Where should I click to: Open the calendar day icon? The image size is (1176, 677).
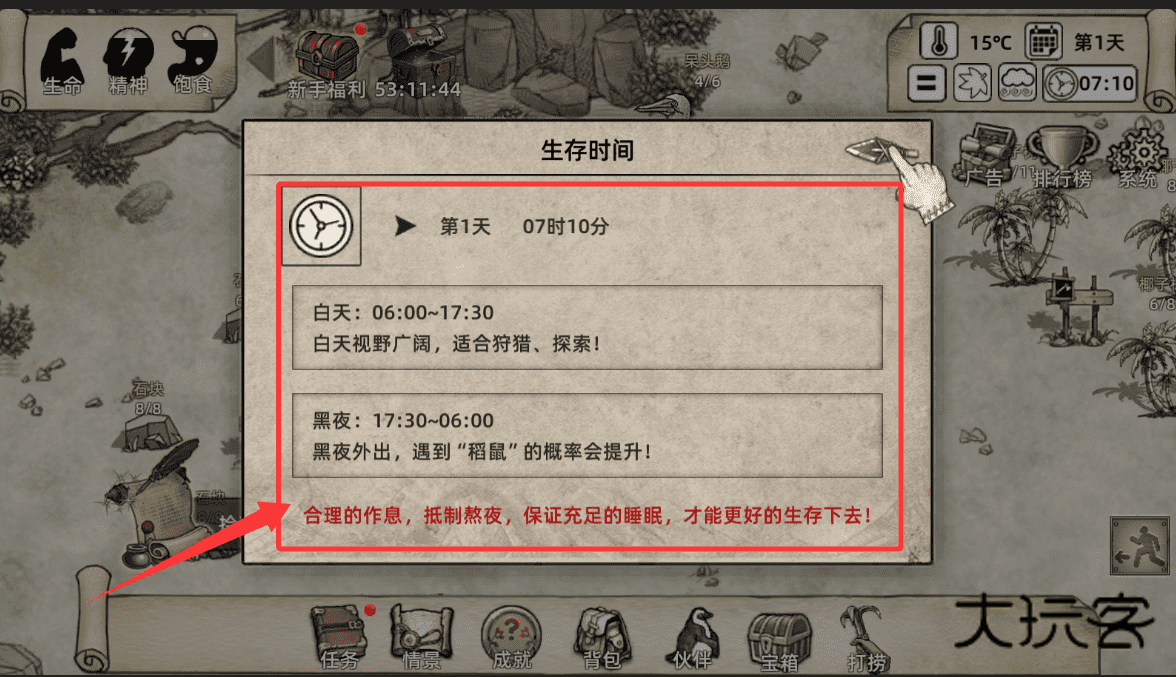[1043, 41]
